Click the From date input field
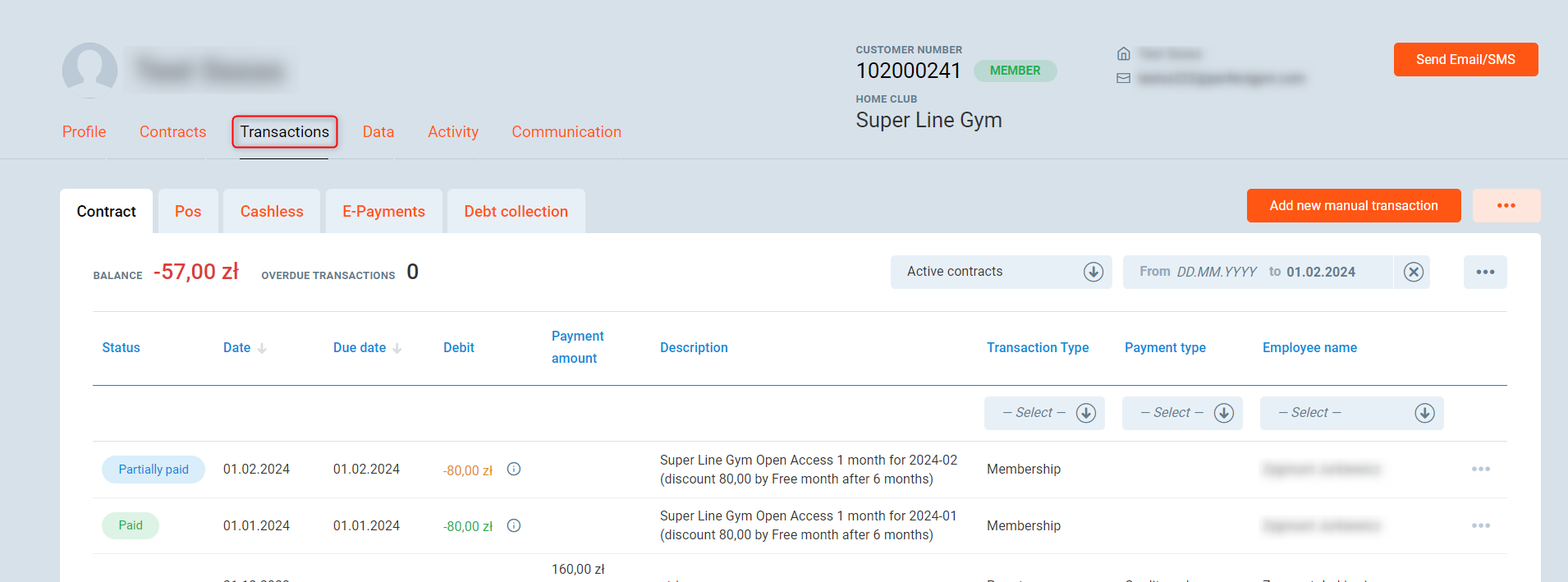This screenshot has height=582, width=1568. click(1216, 272)
